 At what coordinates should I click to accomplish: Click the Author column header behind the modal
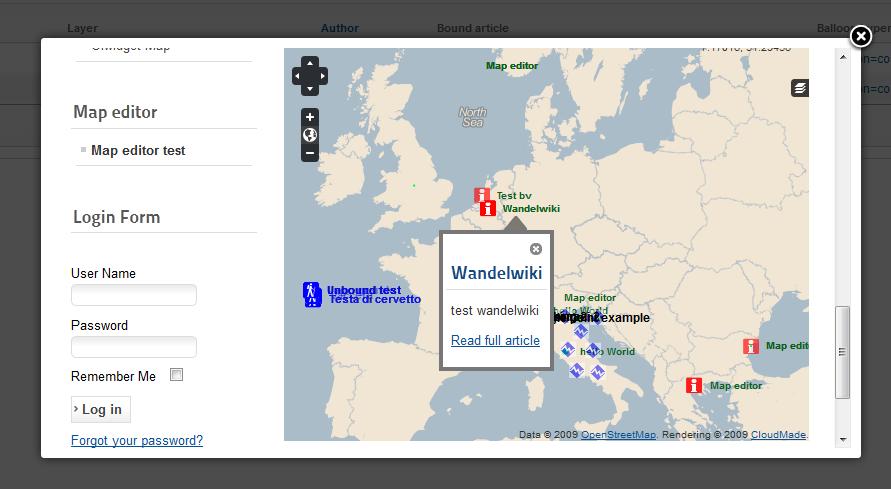(340, 28)
